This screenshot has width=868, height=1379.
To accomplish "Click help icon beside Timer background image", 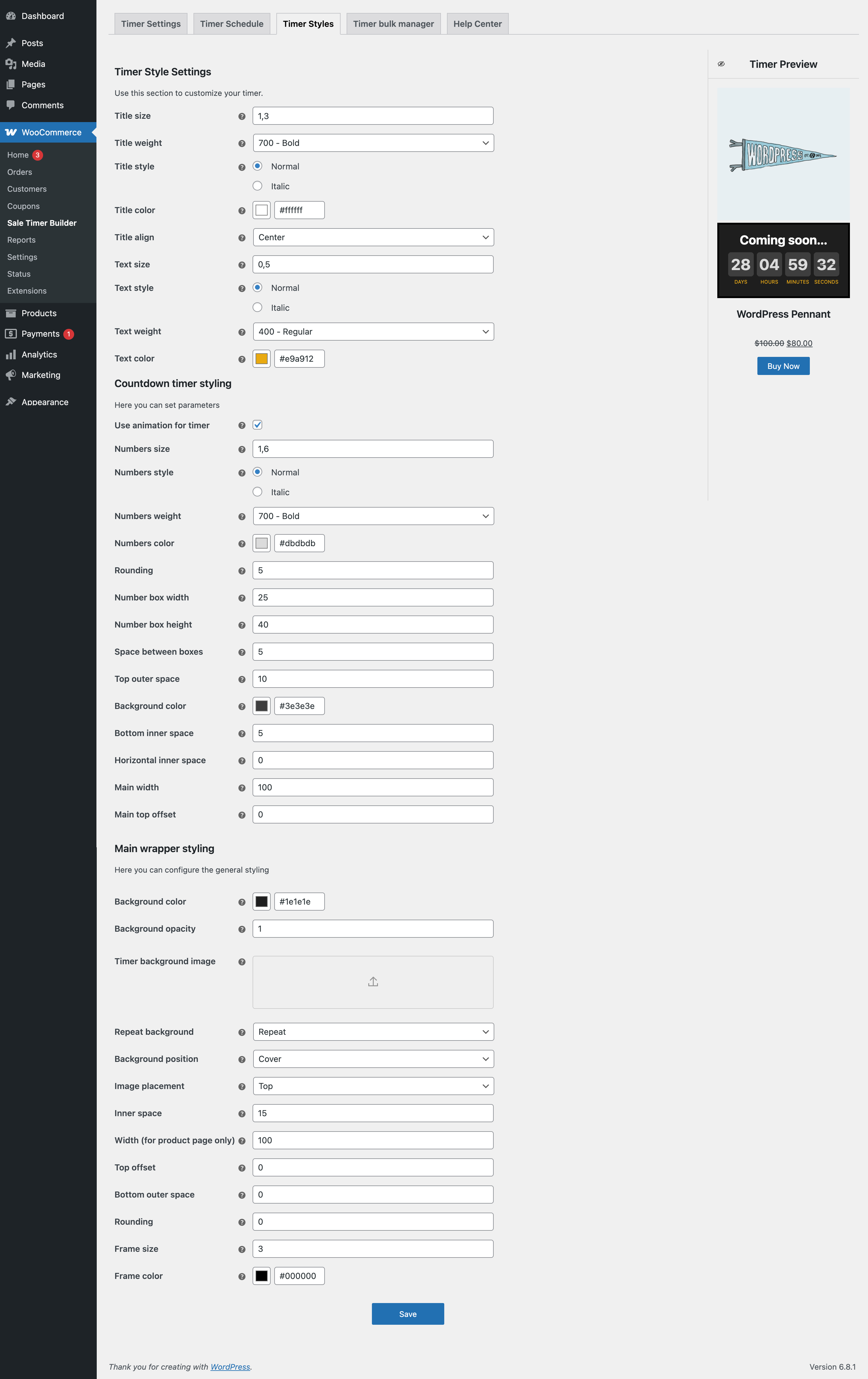I will click(242, 962).
